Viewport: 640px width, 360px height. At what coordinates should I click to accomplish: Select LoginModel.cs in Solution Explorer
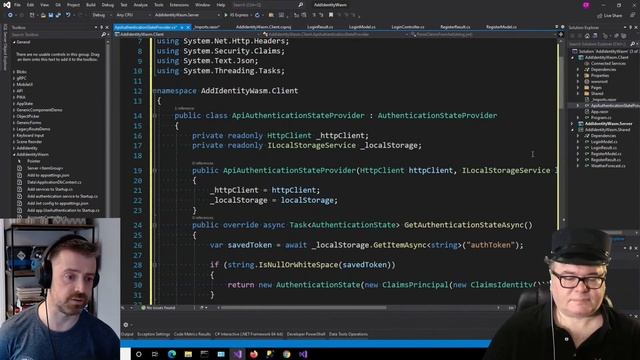tap(604, 142)
